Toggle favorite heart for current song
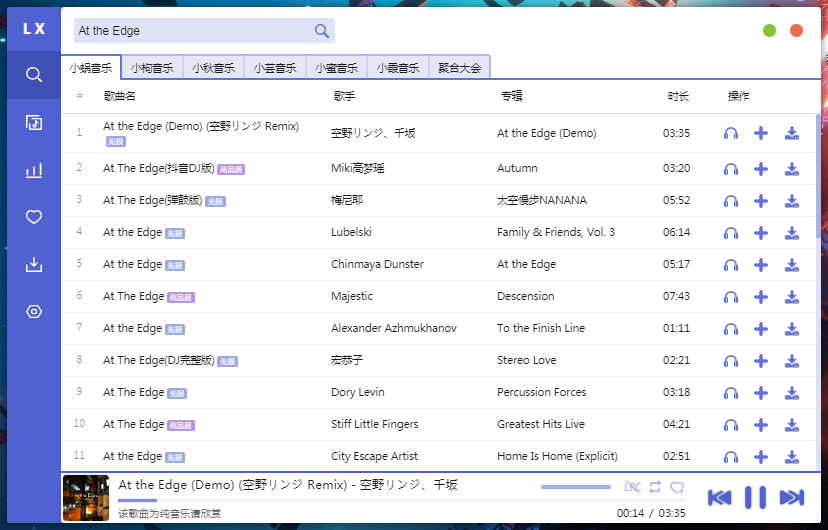828x530 pixels. coord(678,487)
